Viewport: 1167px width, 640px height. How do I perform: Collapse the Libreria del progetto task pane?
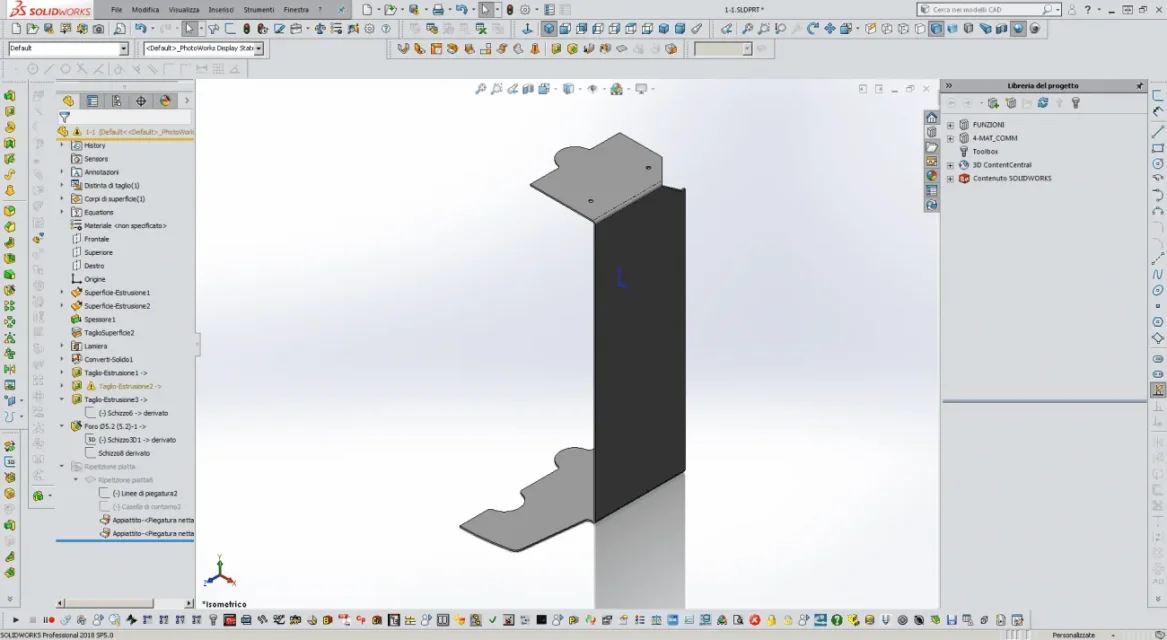coord(949,86)
